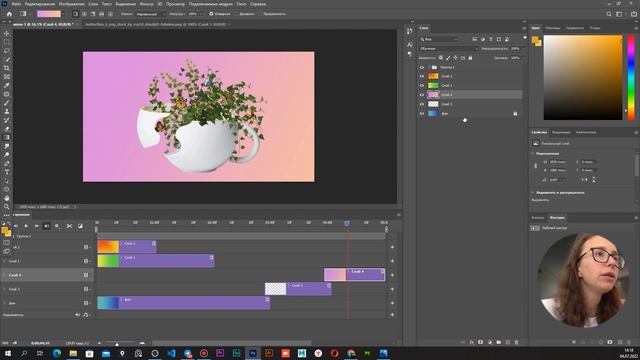Screen dimensions: 640x360
Task: Select the Zoom tool
Action: (x=7, y=207)
